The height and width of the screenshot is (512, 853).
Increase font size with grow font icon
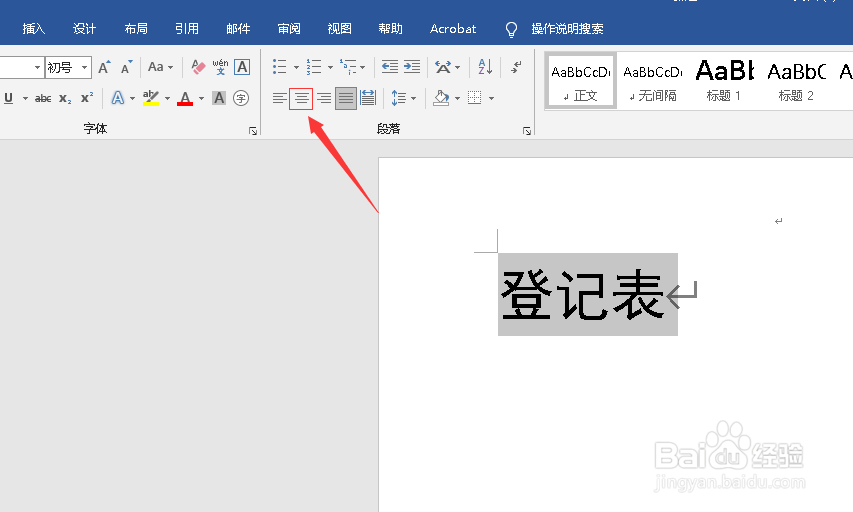104,67
